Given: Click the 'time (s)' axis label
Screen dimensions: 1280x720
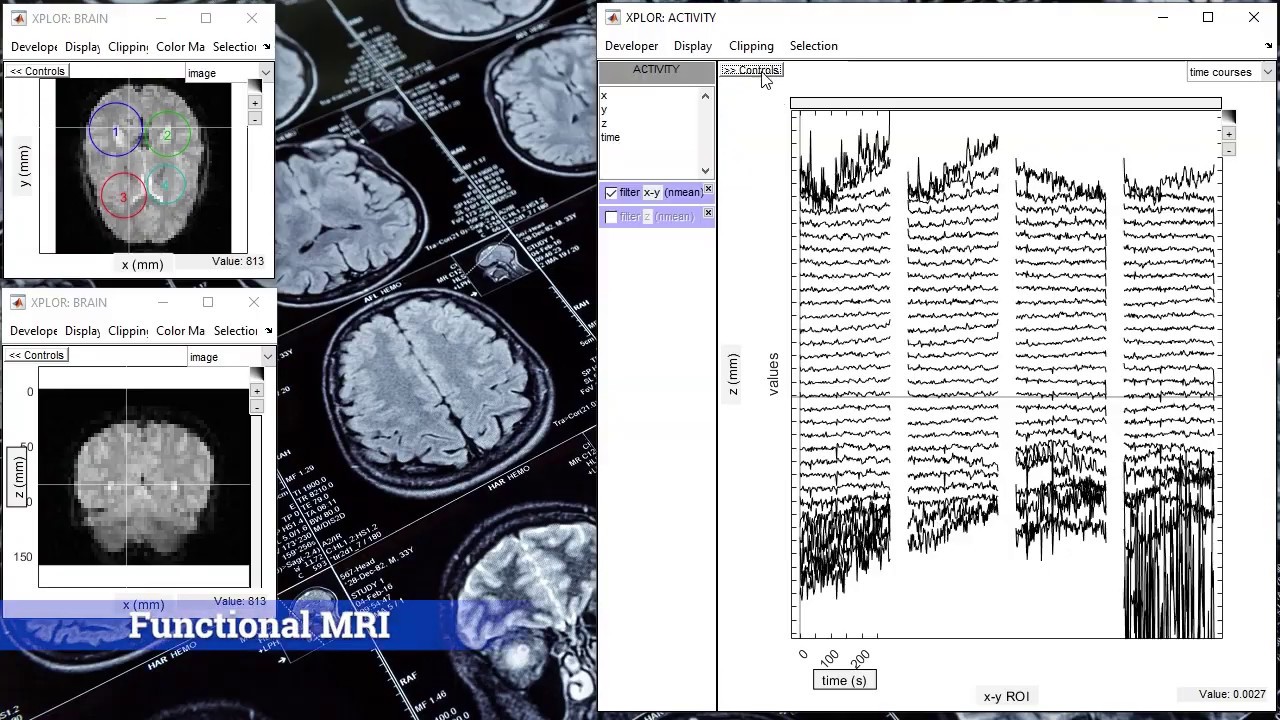Looking at the screenshot, I should pyautogui.click(x=844, y=681).
